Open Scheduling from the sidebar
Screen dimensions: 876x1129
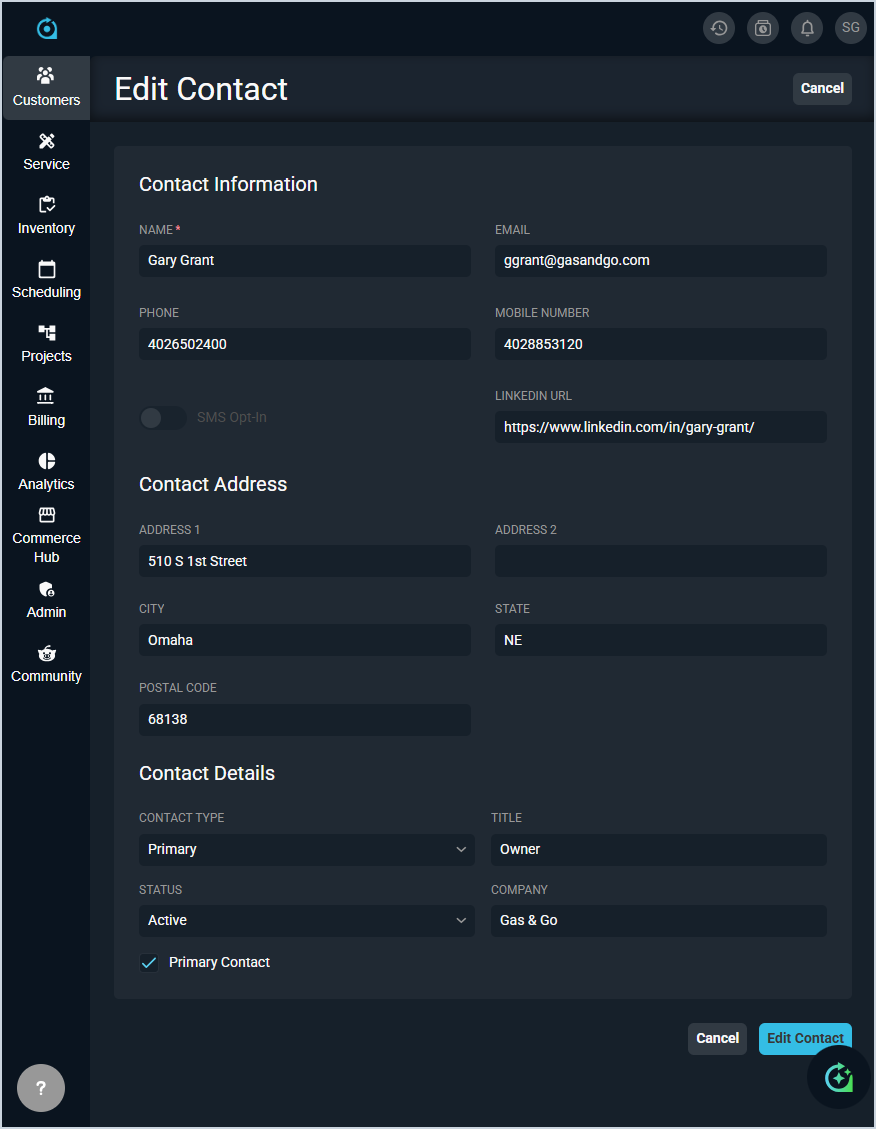tap(46, 280)
